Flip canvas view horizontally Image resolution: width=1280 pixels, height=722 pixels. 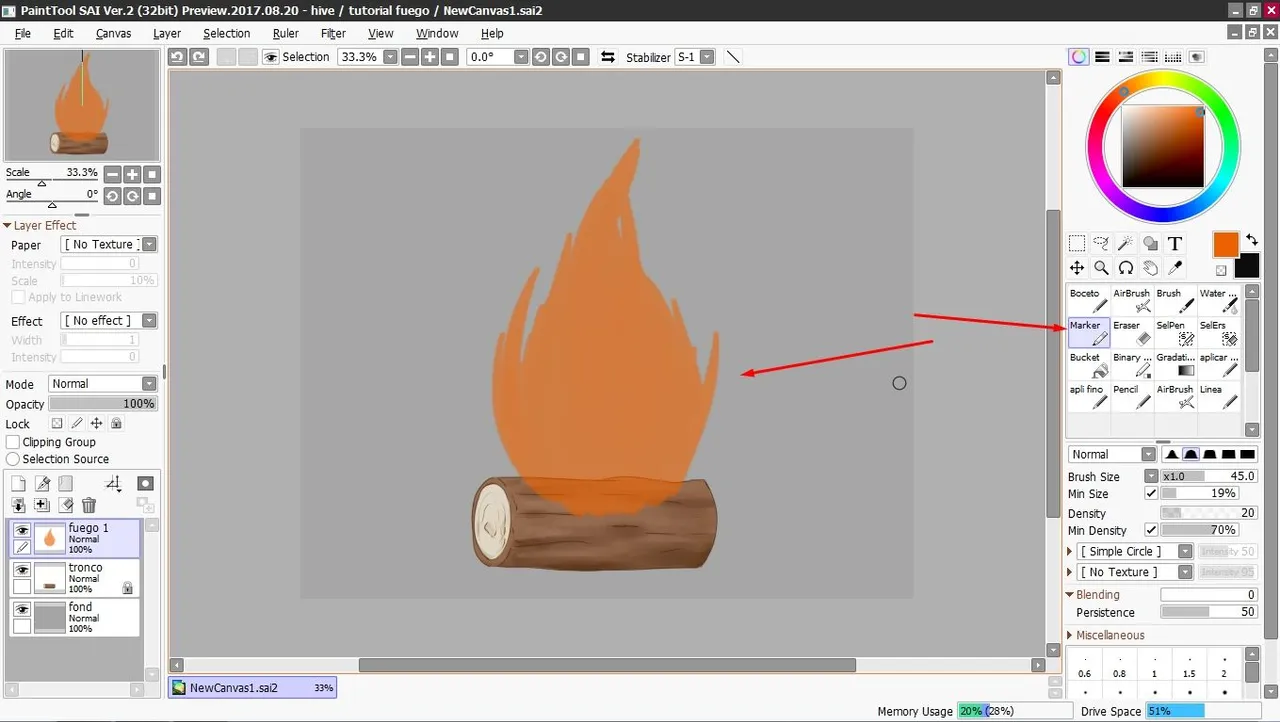tap(608, 57)
